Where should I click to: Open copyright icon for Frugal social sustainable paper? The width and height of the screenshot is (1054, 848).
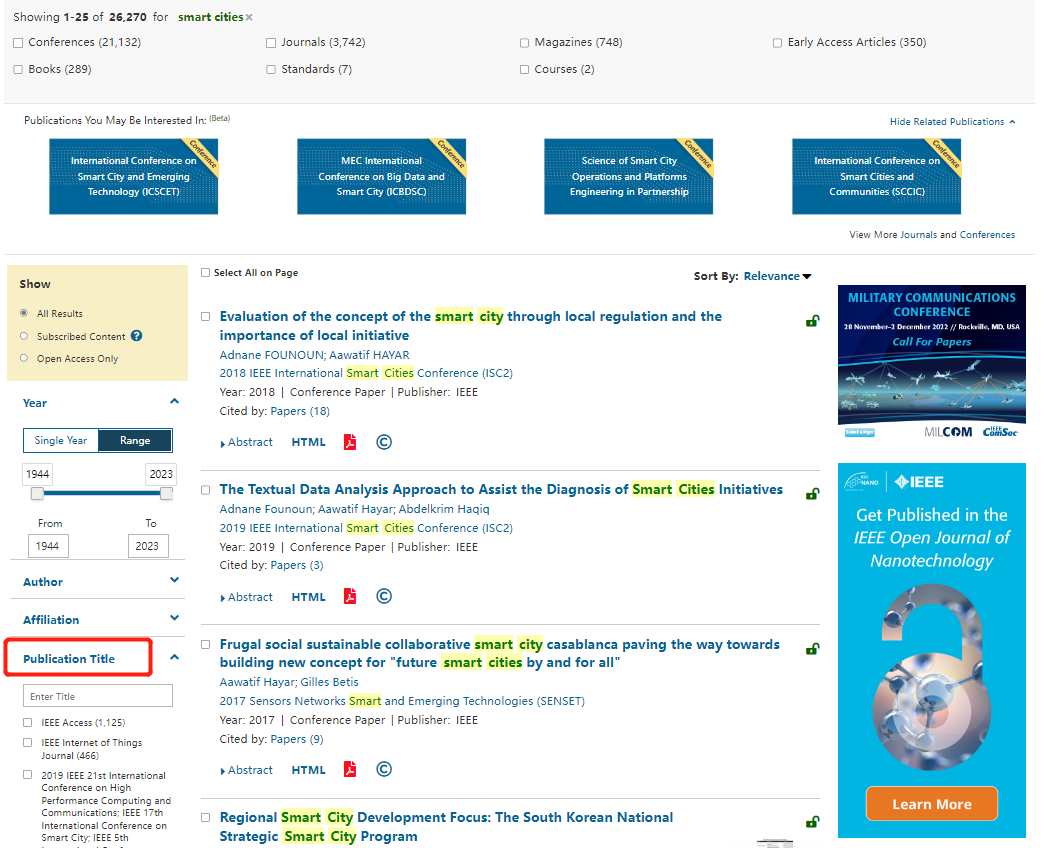pyautogui.click(x=384, y=769)
